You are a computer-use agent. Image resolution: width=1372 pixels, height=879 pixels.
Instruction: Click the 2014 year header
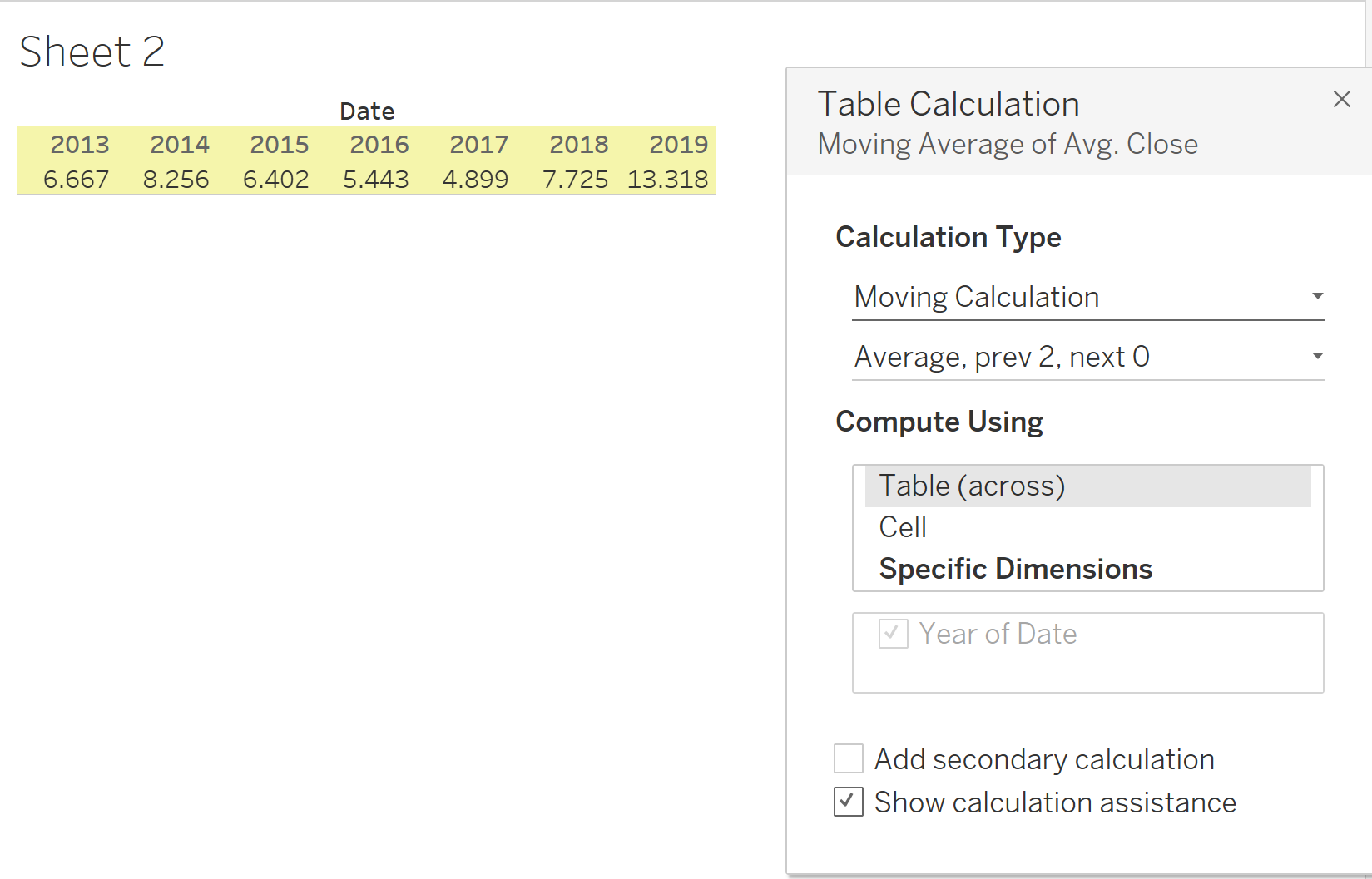pyautogui.click(x=179, y=145)
